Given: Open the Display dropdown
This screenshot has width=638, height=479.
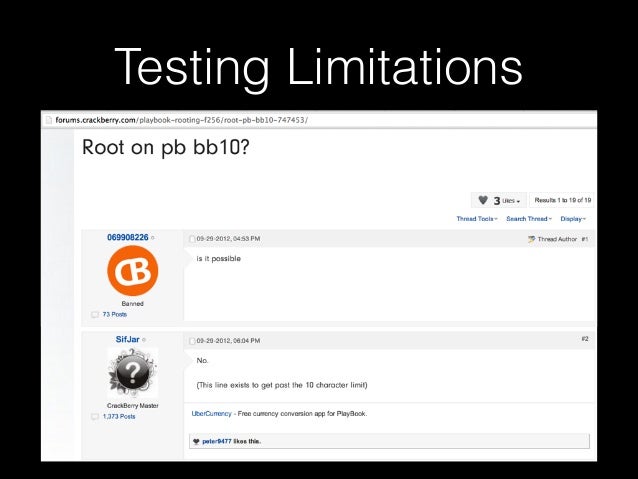Looking at the screenshot, I should point(573,219).
